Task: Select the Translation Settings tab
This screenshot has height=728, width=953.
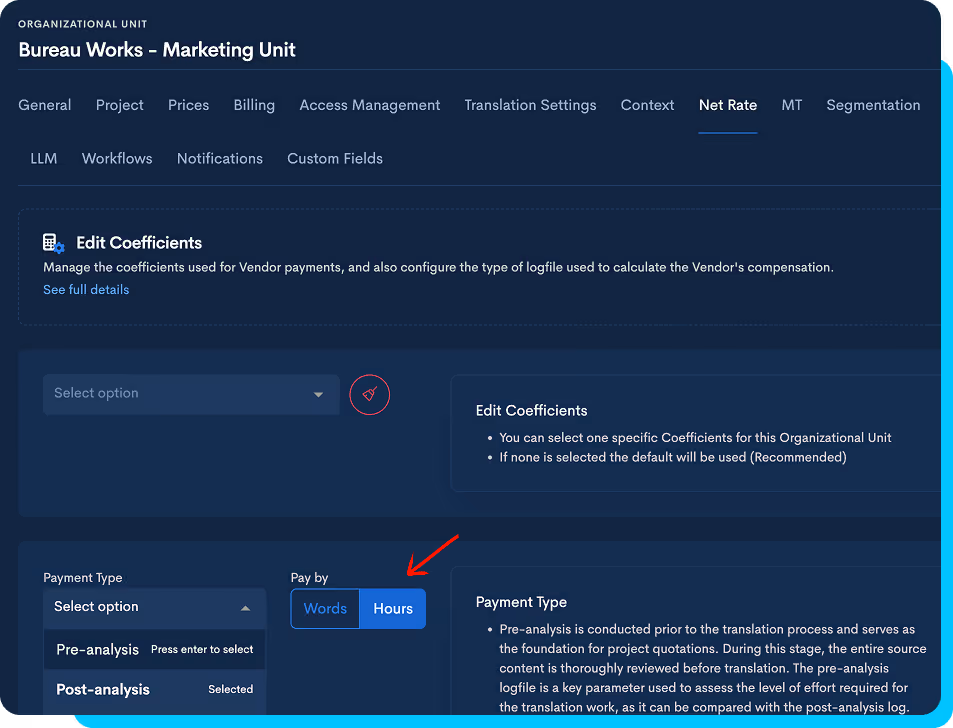Action: click(530, 105)
